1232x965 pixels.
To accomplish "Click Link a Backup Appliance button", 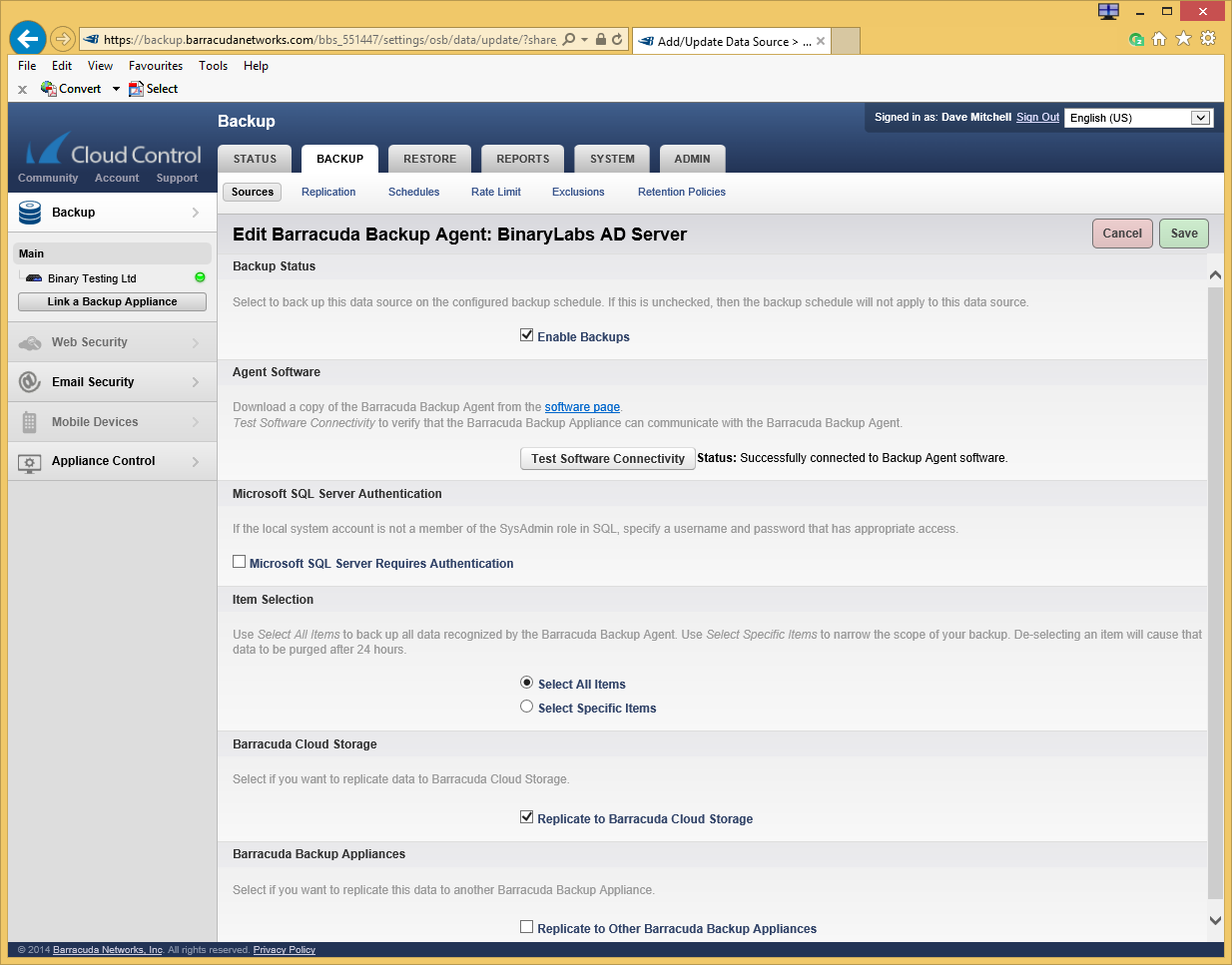I will (112, 301).
